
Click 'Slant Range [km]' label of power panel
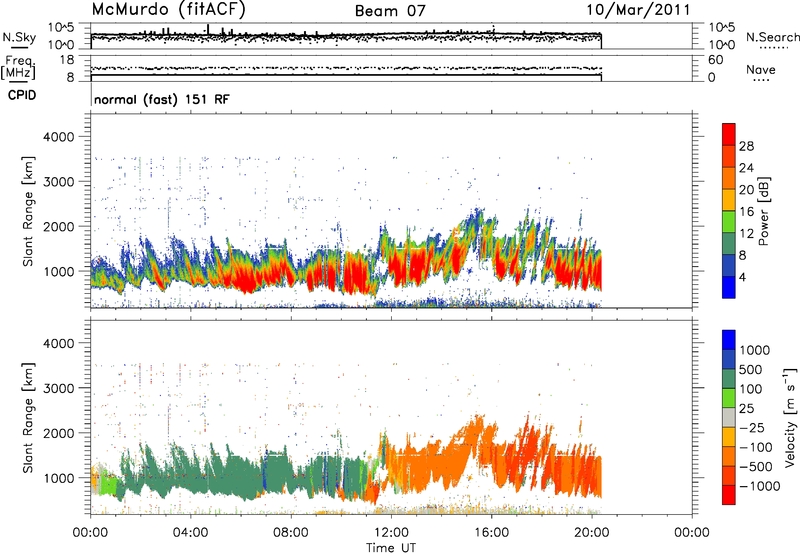click(28, 211)
